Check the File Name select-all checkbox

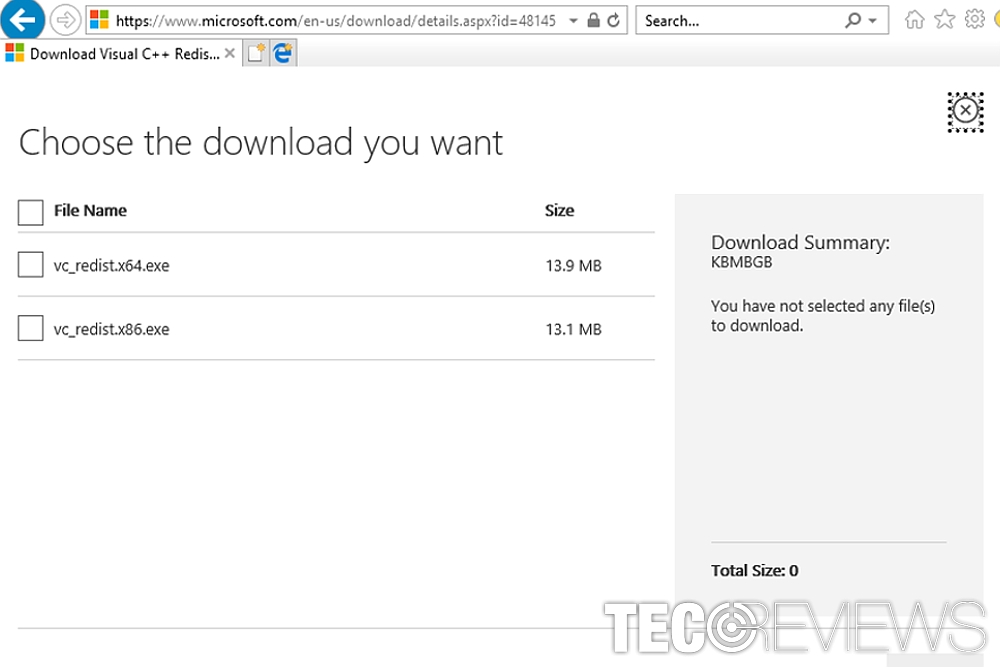point(31,212)
